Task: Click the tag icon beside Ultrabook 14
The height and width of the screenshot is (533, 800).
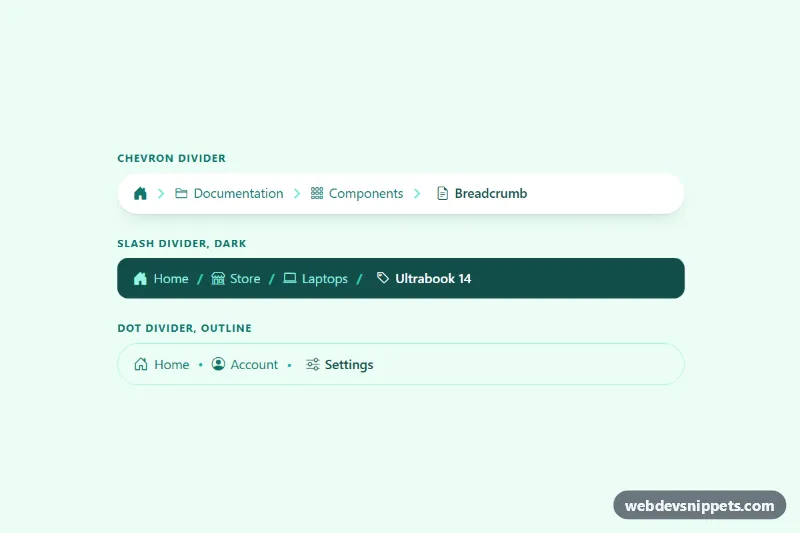Action: pos(383,278)
